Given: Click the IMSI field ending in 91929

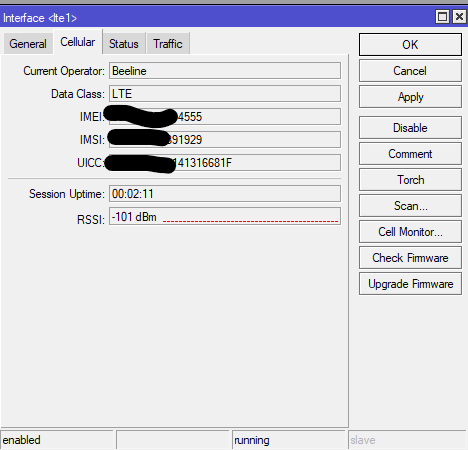Looking at the screenshot, I should 225,139.
